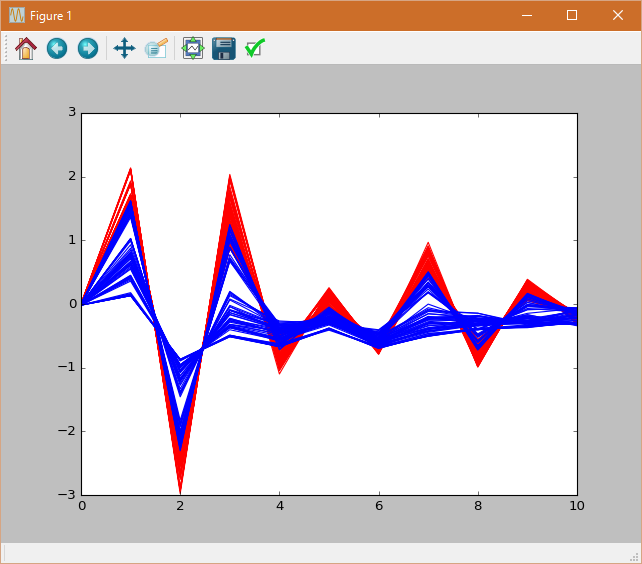
Task: Maximize the Figure 1 window
Action: point(572,16)
